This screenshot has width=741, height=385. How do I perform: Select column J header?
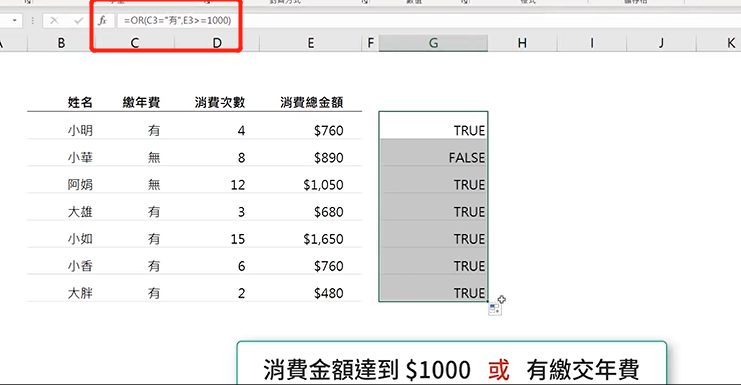tap(661, 43)
